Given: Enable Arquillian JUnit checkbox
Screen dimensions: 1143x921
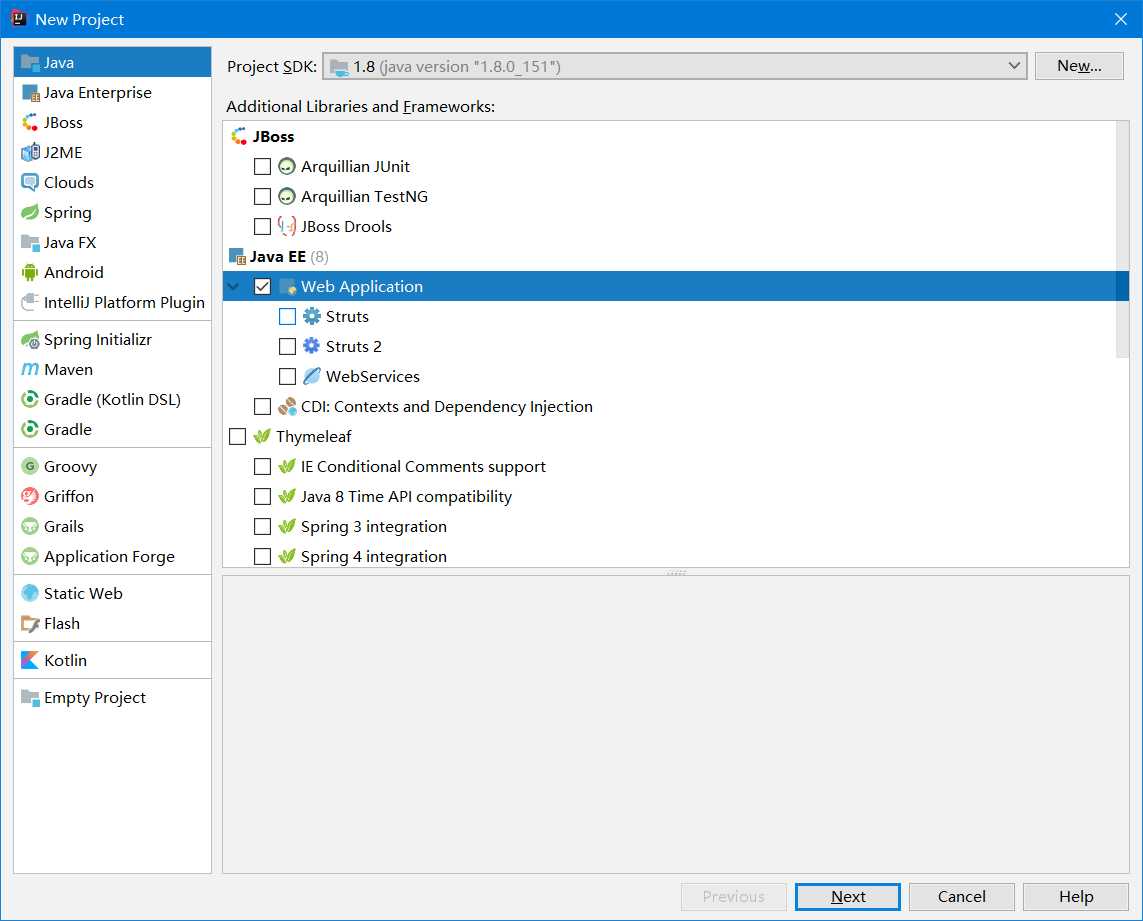Looking at the screenshot, I should pos(262,167).
